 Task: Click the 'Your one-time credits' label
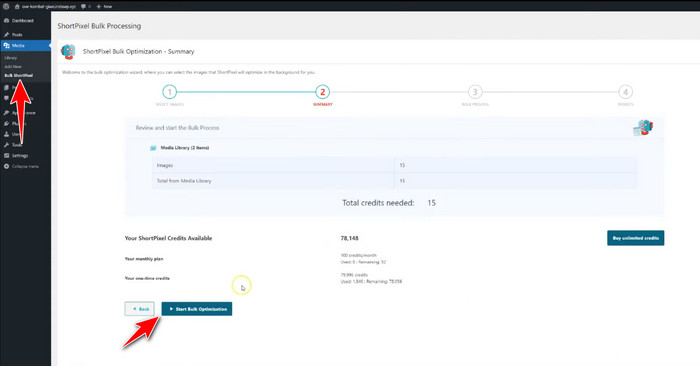coord(147,278)
